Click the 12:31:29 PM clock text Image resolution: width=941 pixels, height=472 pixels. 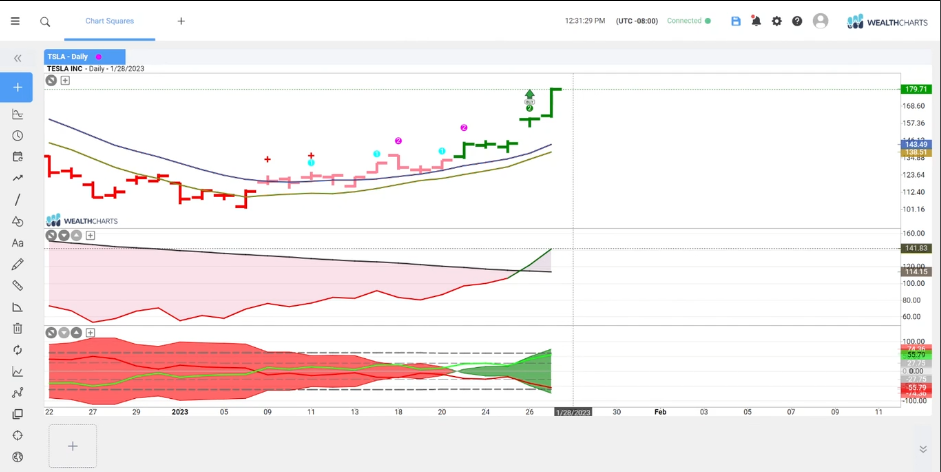point(585,21)
